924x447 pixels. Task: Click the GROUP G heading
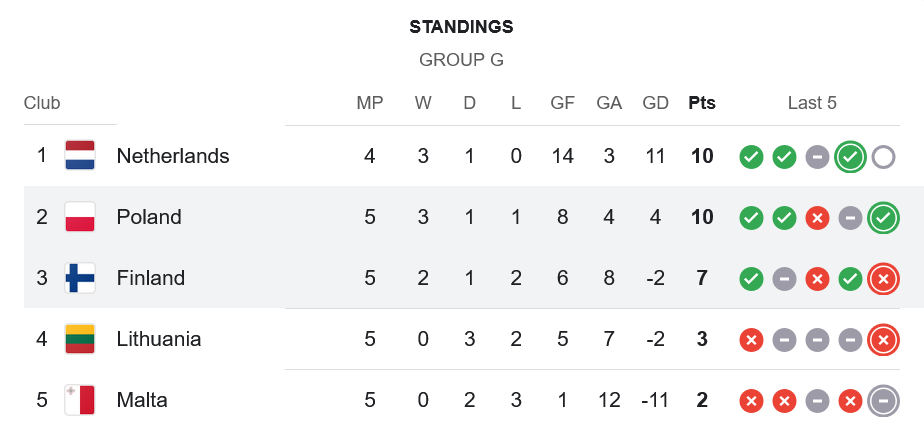tap(461, 60)
